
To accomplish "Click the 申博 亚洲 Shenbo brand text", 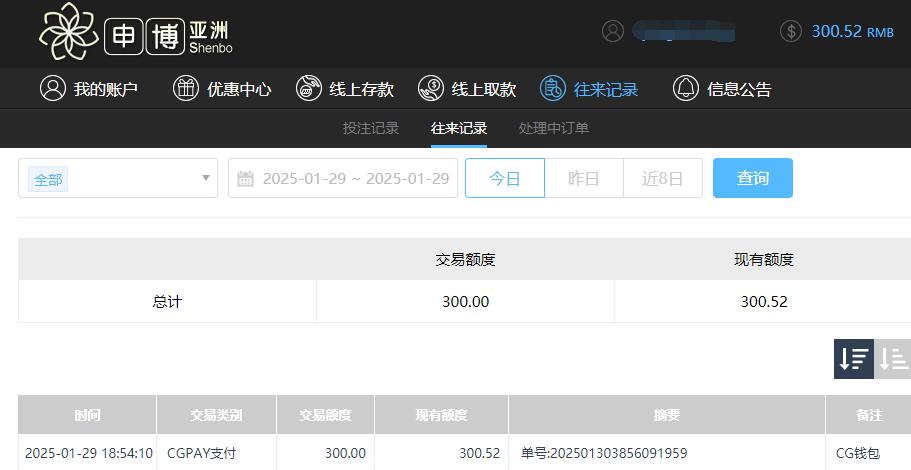I will point(168,37).
